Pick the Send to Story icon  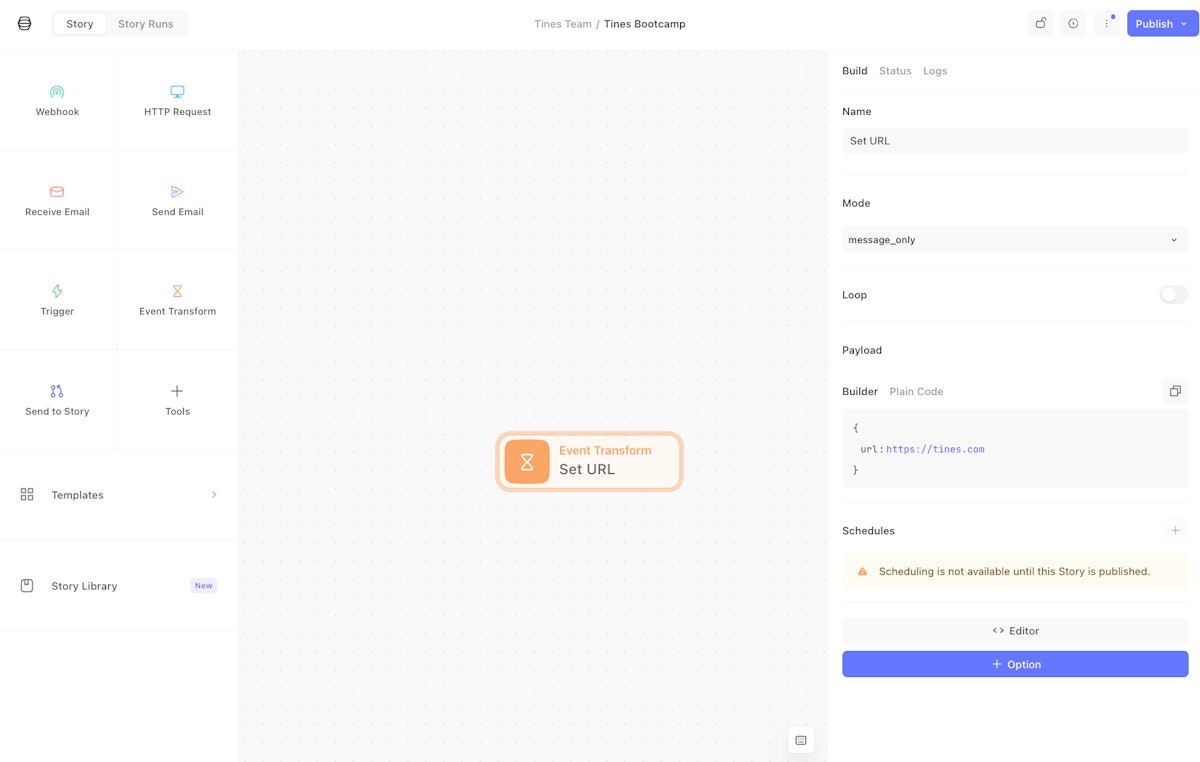click(57, 391)
